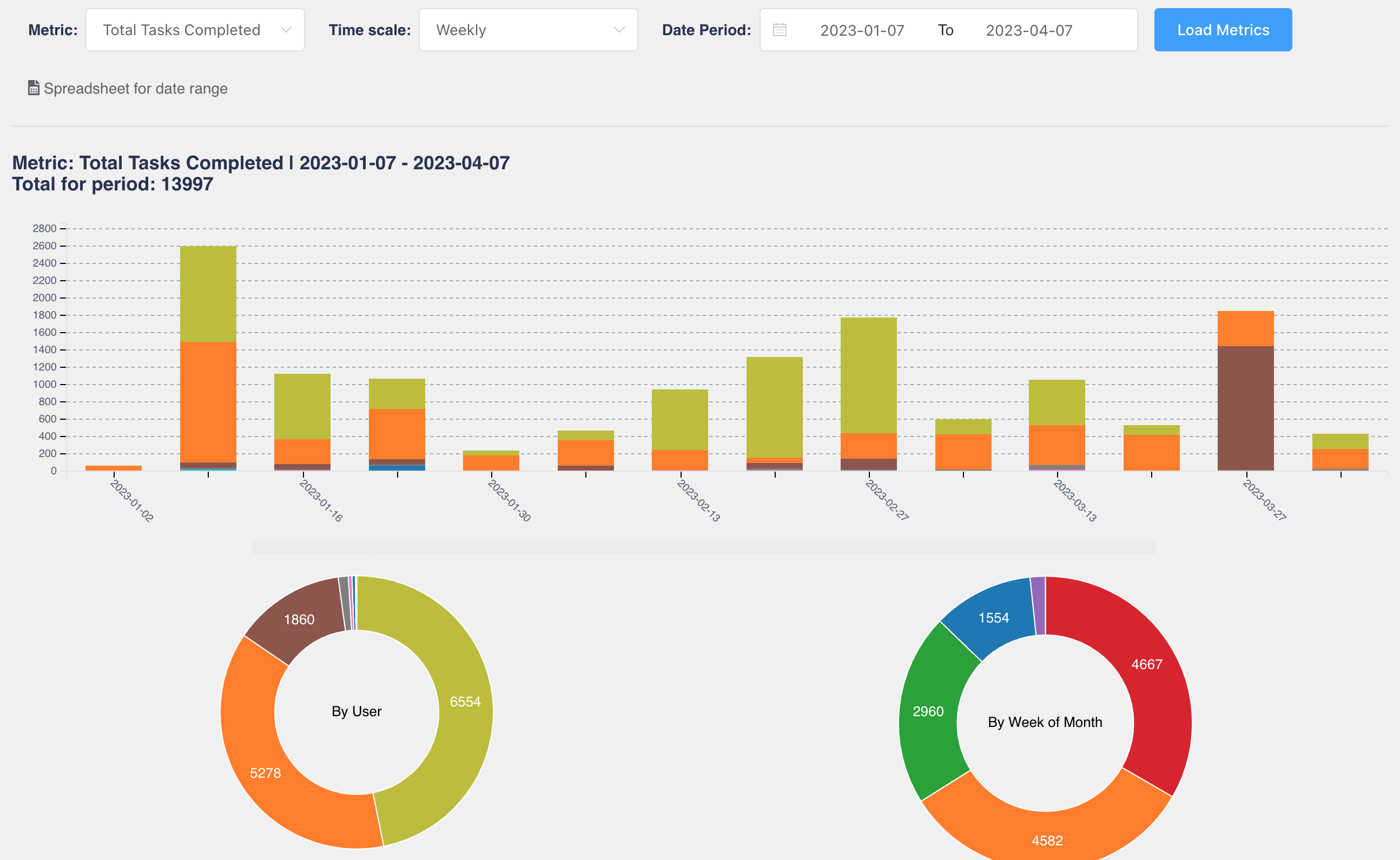Open the Spreadsheet for date range link
This screenshot has width=1400, height=860.
tap(128, 89)
